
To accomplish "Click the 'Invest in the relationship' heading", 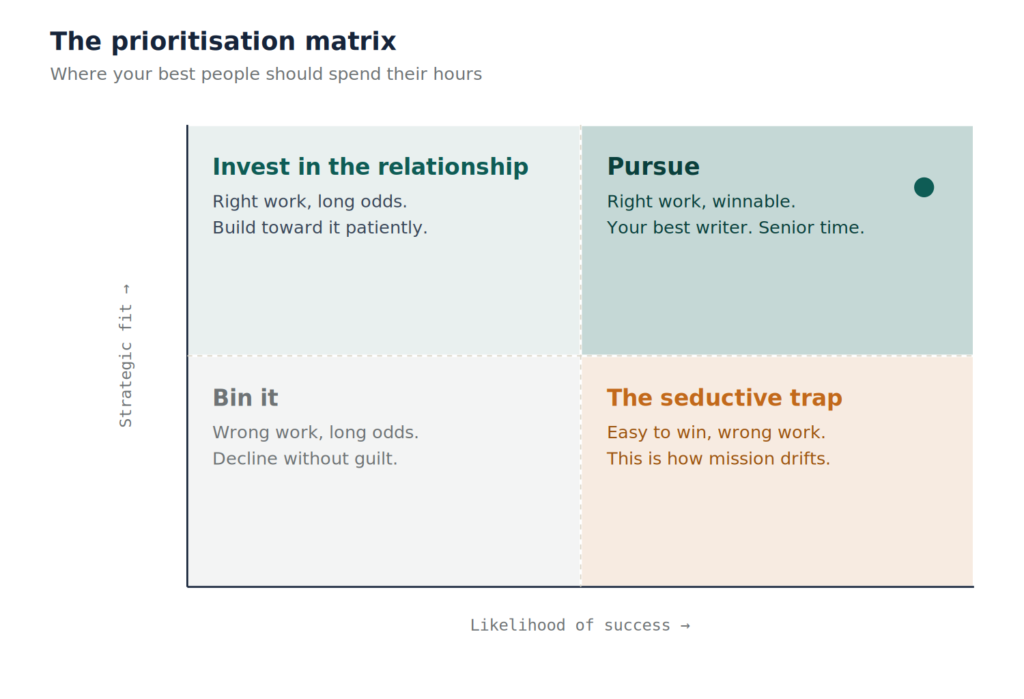I will click(370, 167).
